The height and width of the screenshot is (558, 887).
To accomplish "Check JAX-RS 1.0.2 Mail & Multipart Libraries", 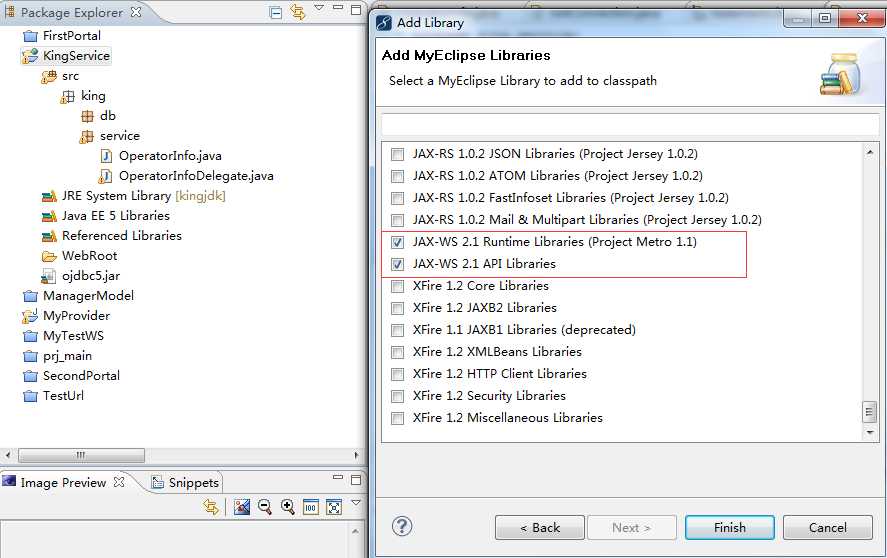I will (x=398, y=220).
